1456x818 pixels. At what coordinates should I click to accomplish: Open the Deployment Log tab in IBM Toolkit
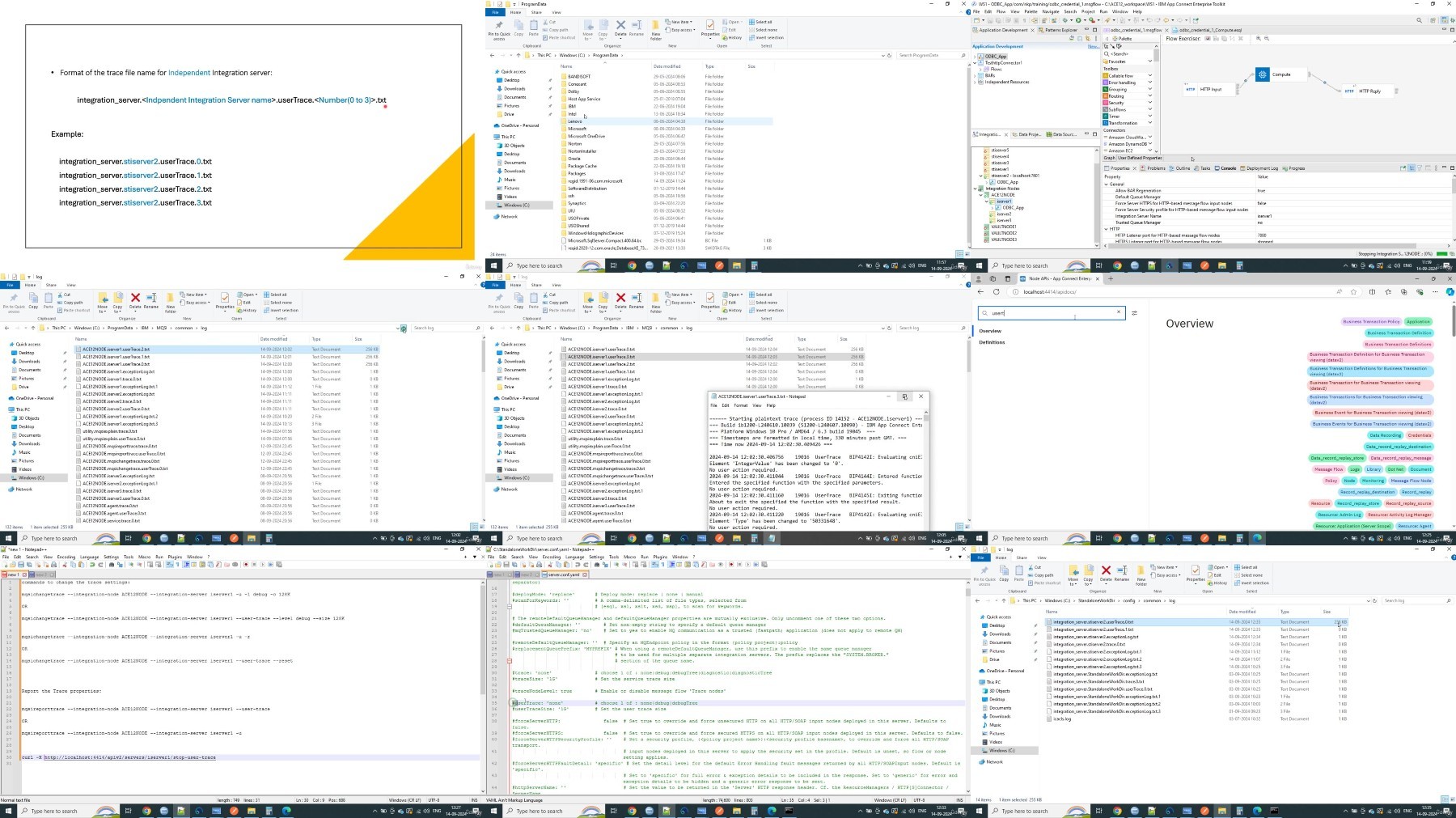pos(1259,168)
